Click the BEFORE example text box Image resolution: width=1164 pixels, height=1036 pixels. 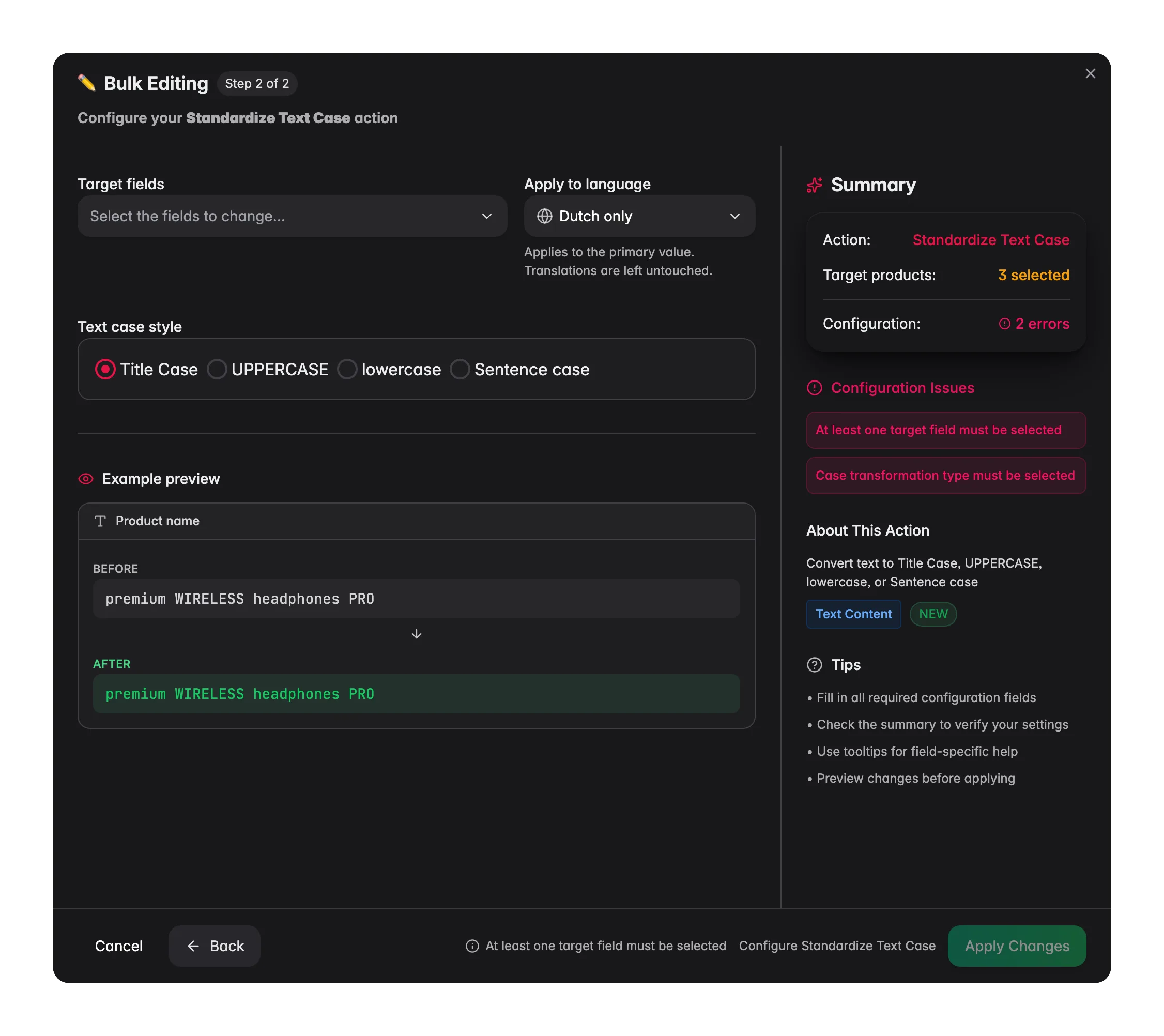tap(416, 599)
